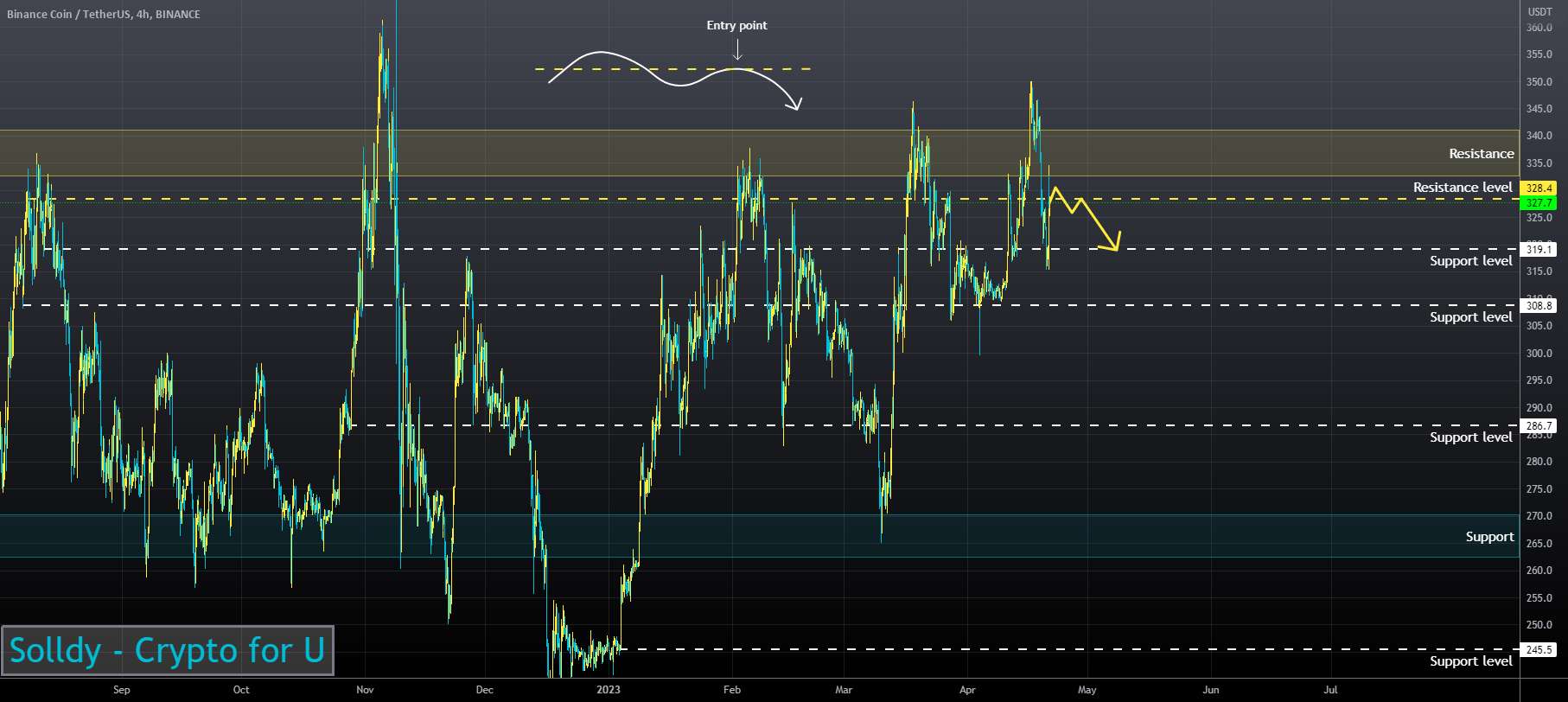Click the 360.0 price scale tick

click(x=1539, y=28)
